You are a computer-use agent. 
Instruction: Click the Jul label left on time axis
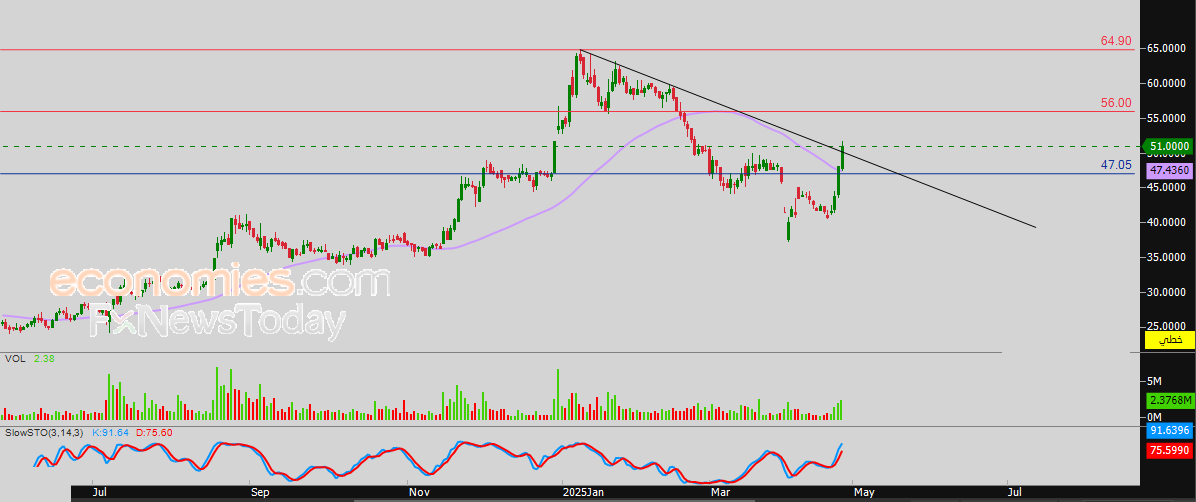click(99, 493)
